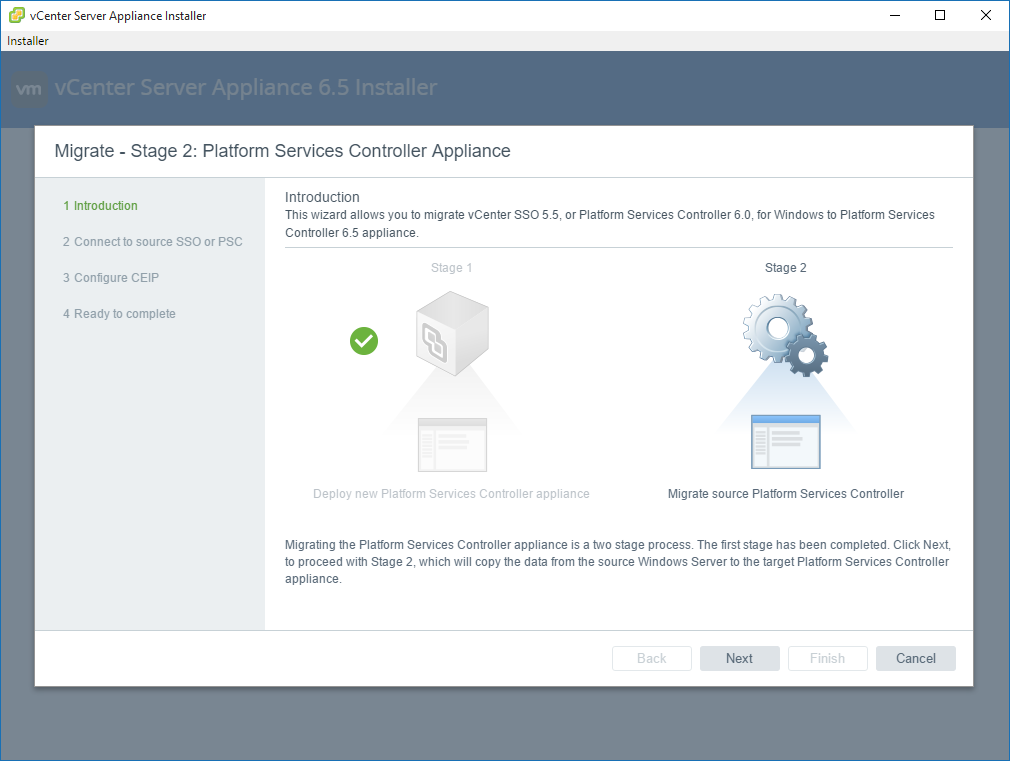
Task: Select step 3 Configure CEIP
Action: (x=110, y=278)
